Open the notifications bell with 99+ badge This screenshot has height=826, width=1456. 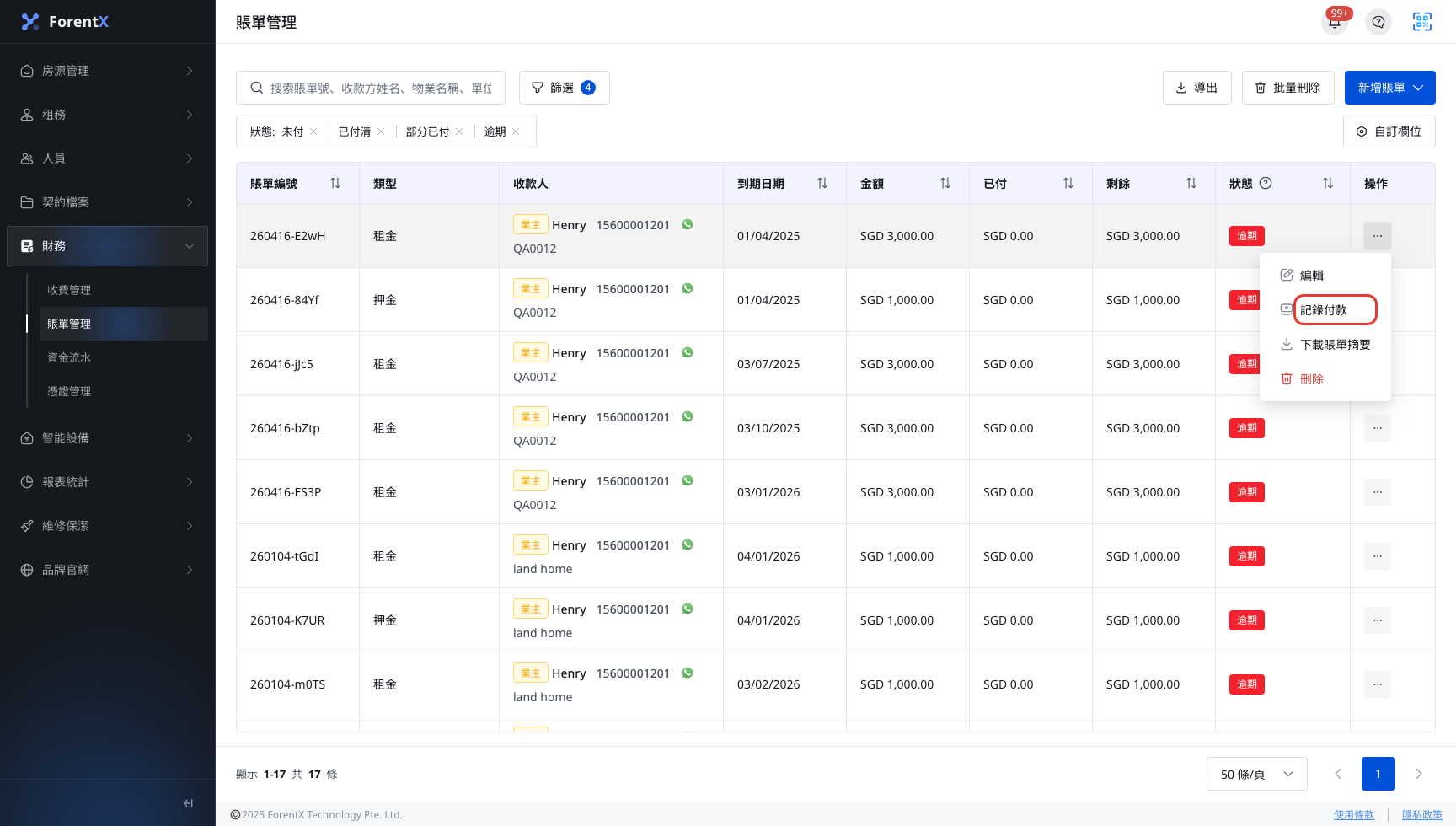[x=1335, y=21]
